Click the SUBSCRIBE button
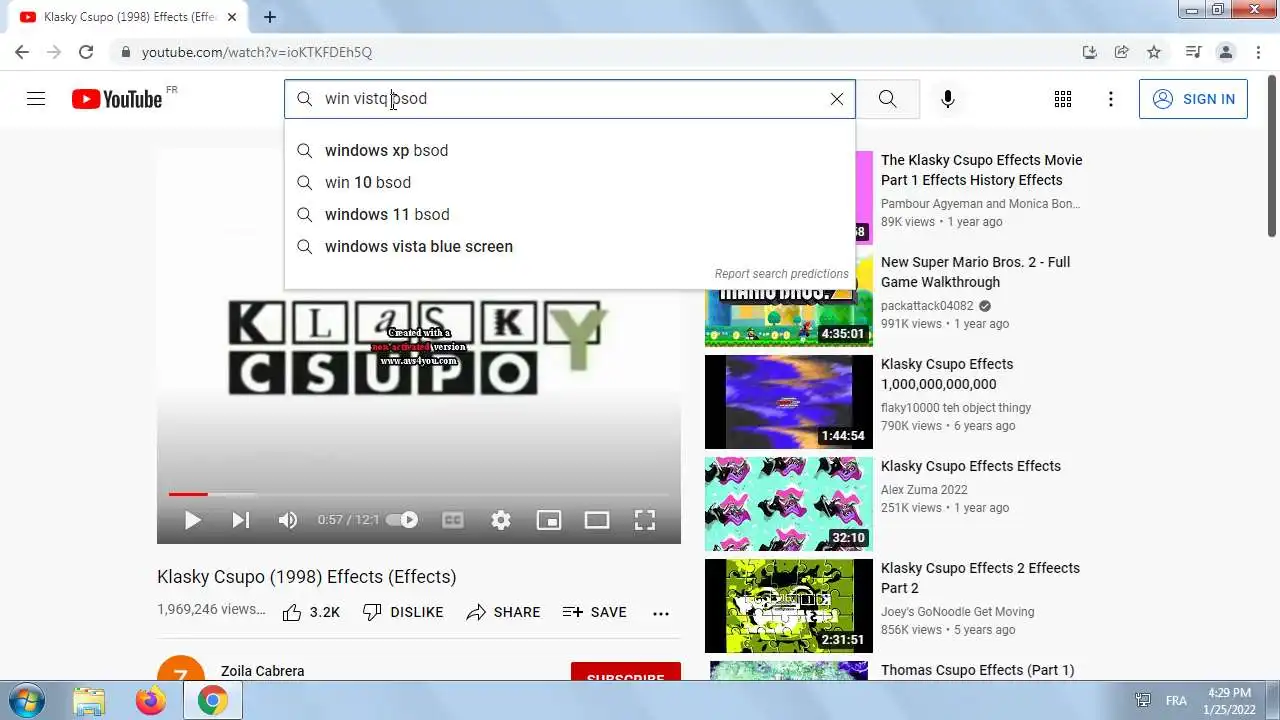 (626, 672)
